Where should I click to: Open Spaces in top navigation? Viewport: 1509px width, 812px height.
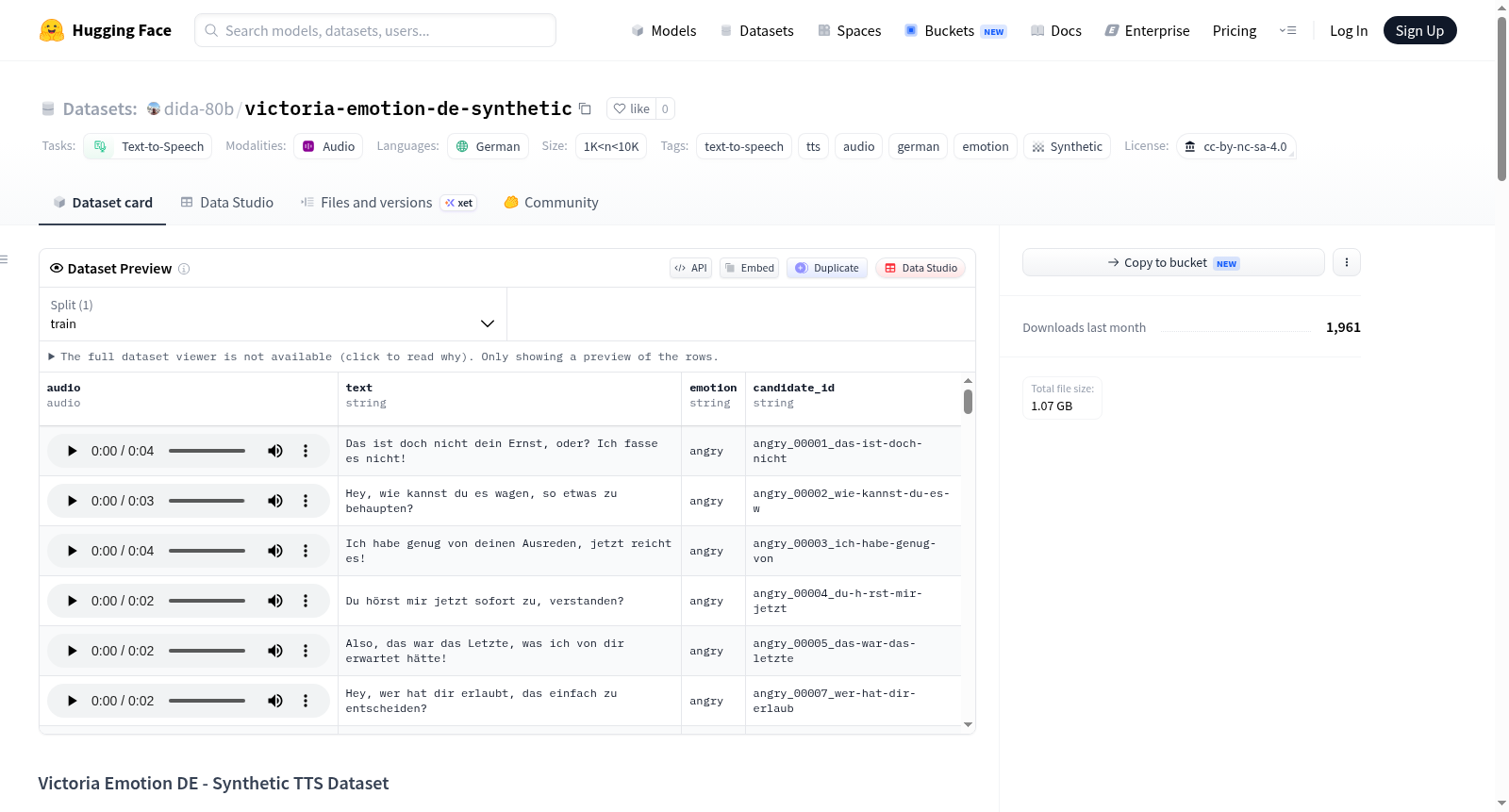point(850,31)
